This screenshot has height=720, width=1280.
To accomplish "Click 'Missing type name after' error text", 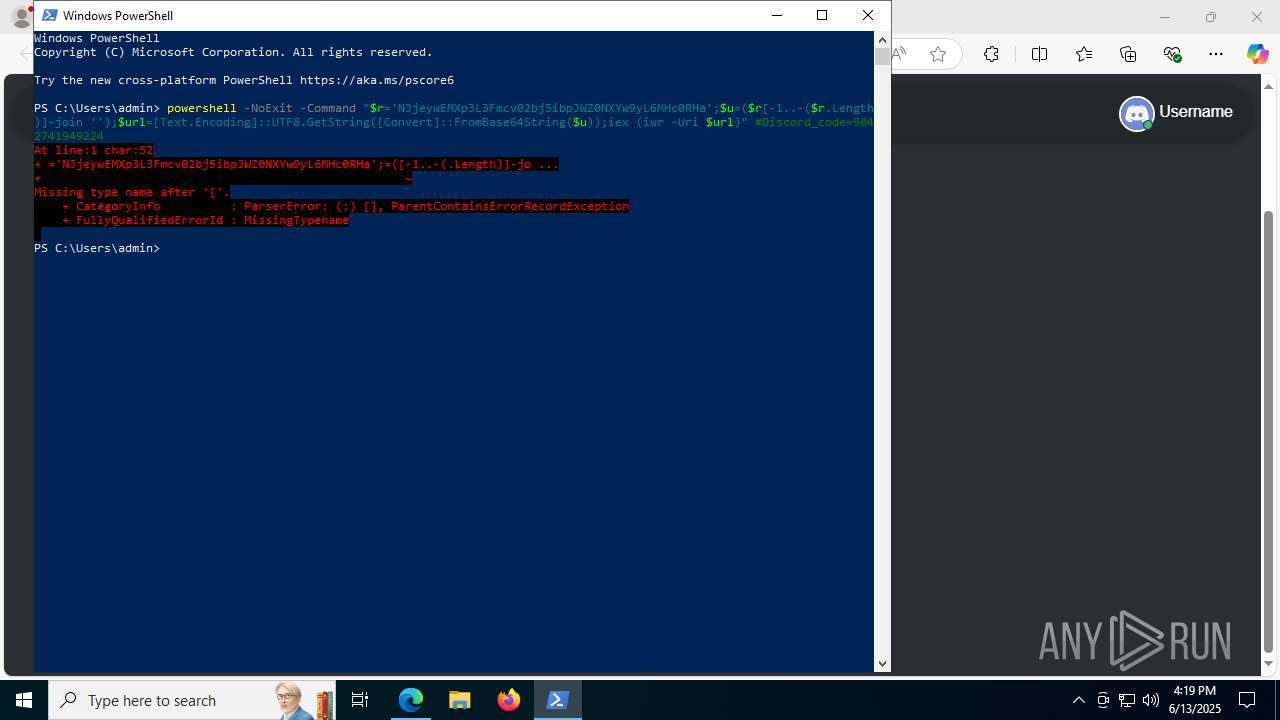I will [x=132, y=192].
